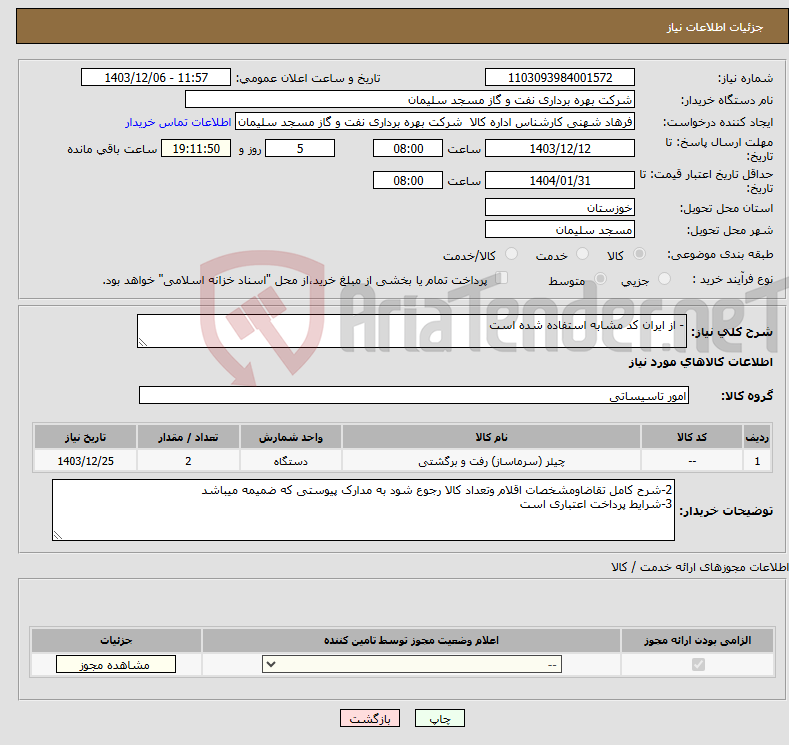Select the کالا radio button

point(639,254)
